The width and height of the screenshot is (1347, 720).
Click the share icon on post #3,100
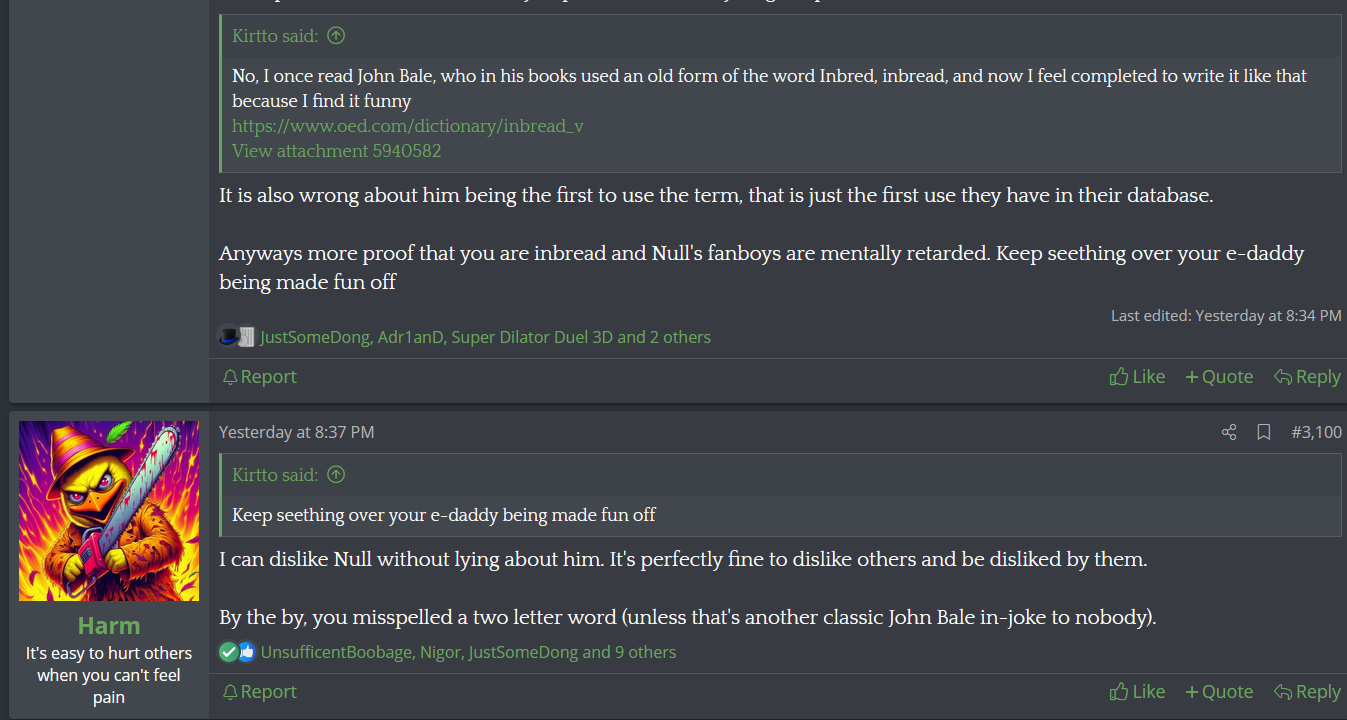coord(1229,432)
